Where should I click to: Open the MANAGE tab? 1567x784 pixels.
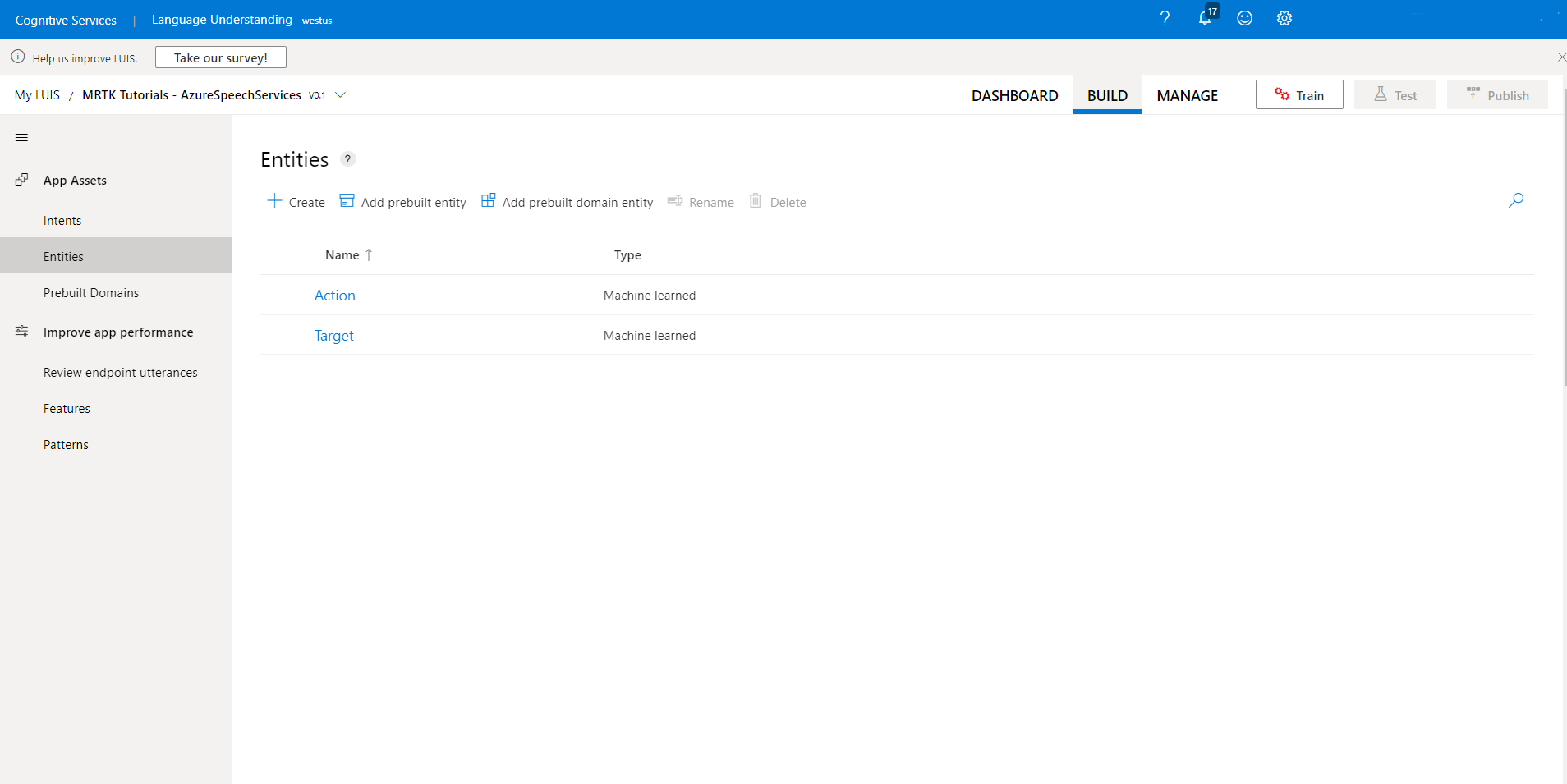click(x=1187, y=95)
